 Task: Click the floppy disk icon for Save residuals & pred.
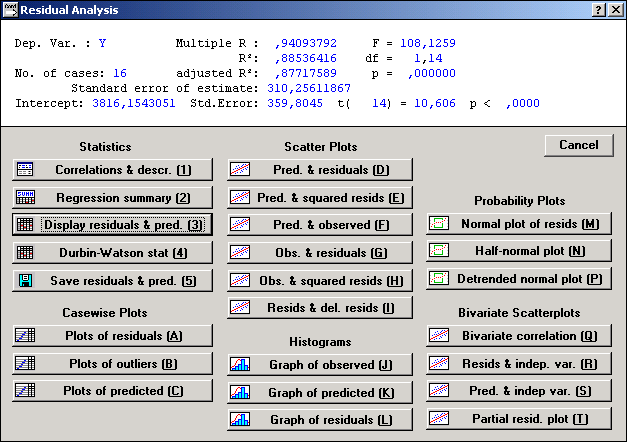25,280
